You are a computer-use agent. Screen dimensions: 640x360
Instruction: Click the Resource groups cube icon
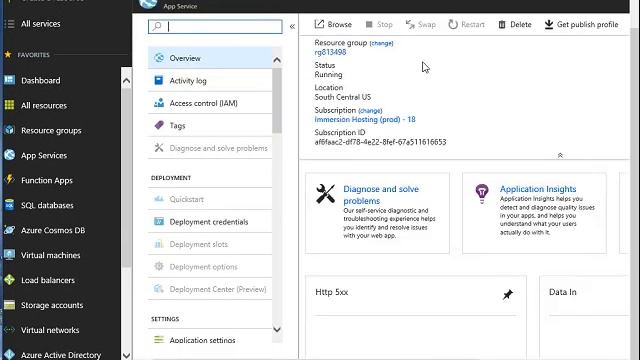(9, 130)
